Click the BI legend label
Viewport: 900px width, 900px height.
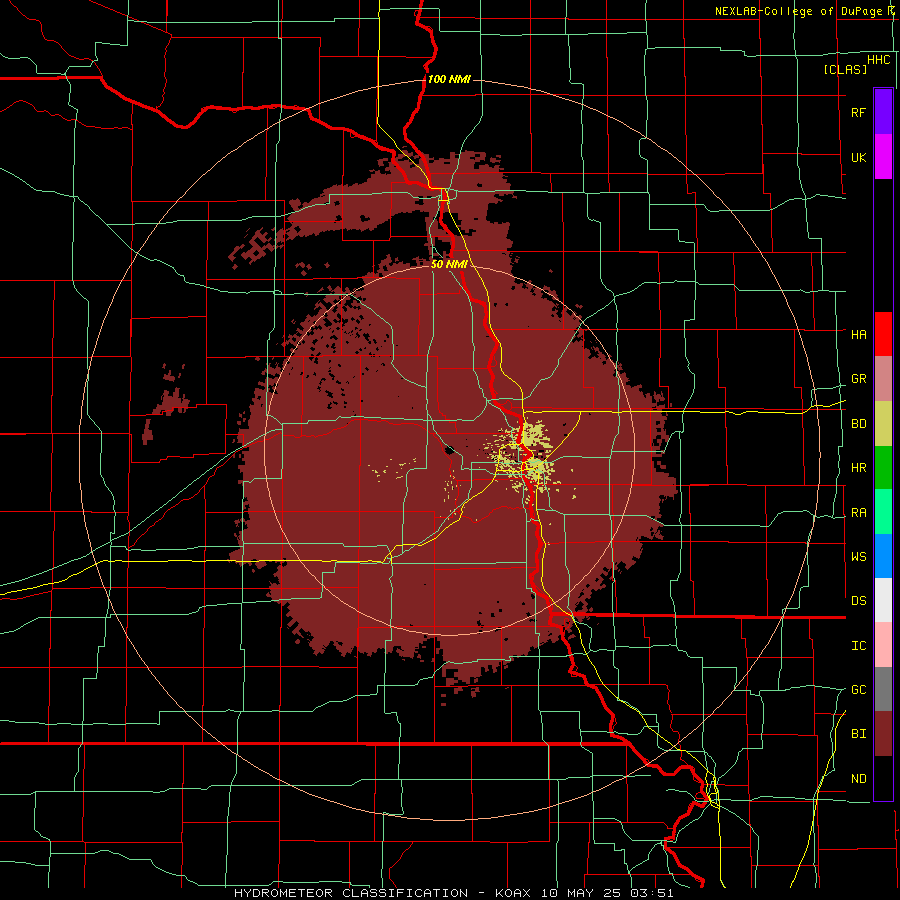pos(858,734)
